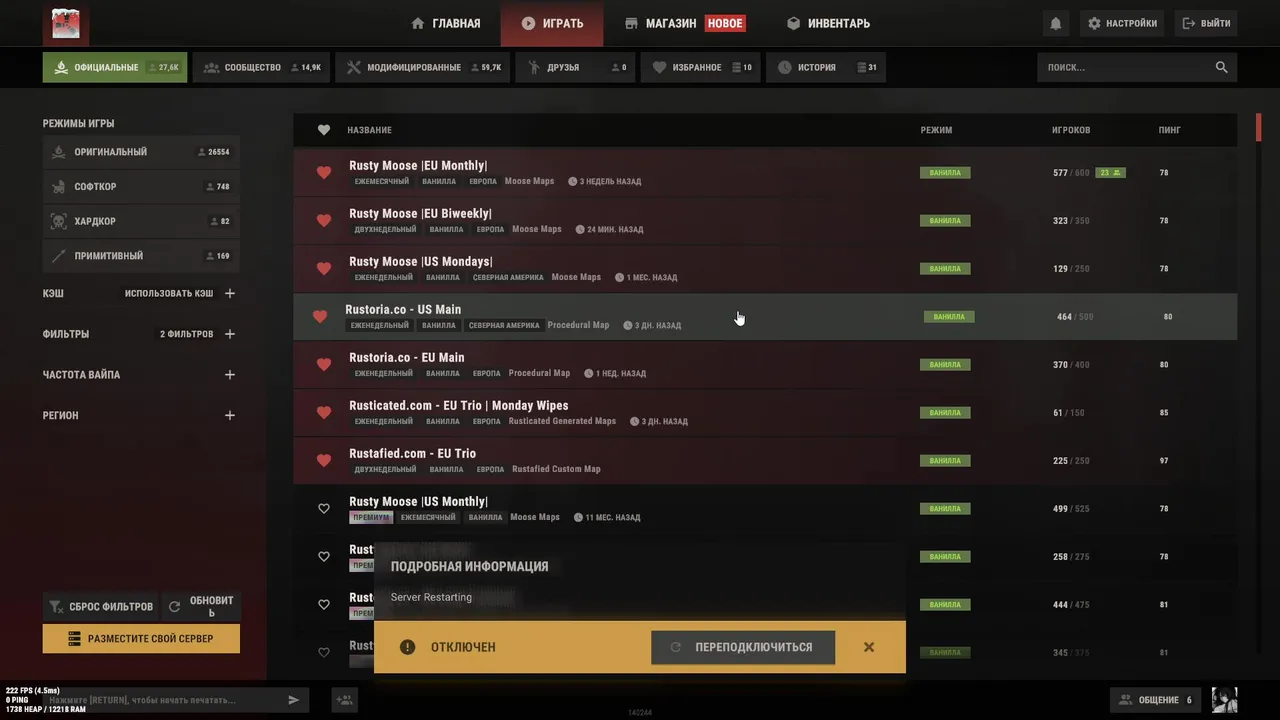Sort by НАЗВАНИЕ column header

click(369, 130)
